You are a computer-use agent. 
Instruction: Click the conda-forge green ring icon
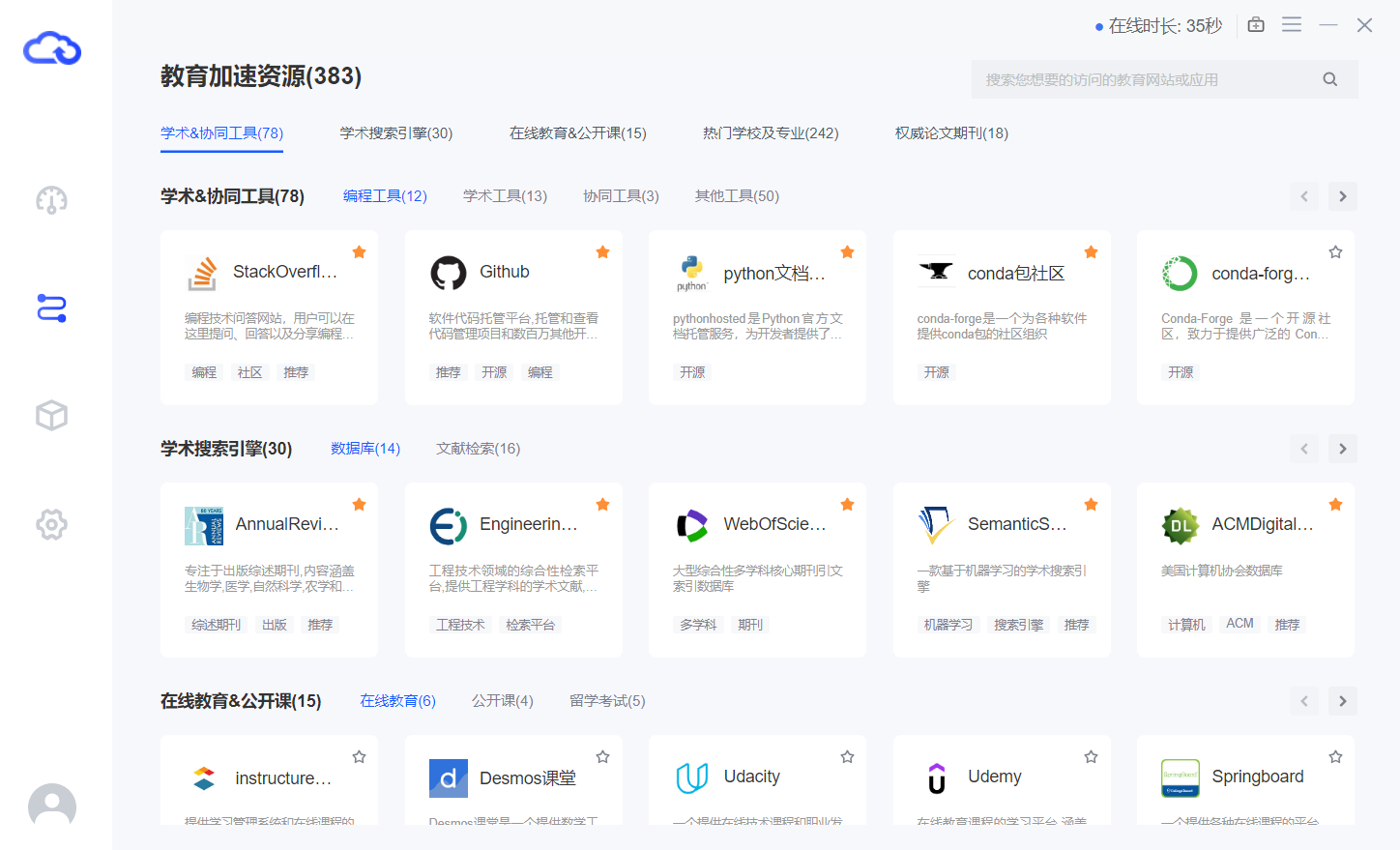point(1180,274)
